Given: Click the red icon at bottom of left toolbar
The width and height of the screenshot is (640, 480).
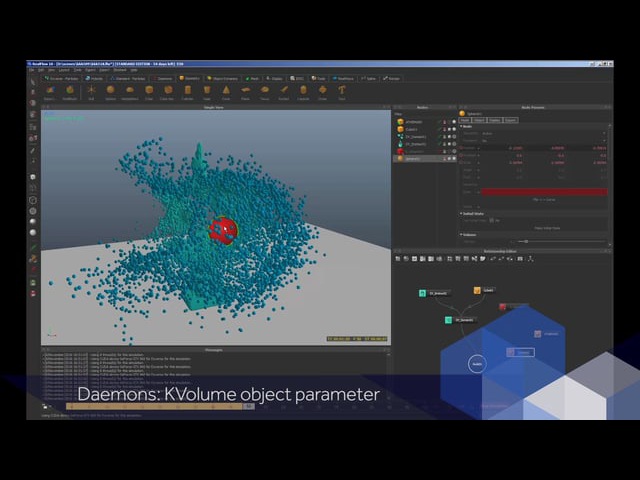Looking at the screenshot, I should (33, 293).
